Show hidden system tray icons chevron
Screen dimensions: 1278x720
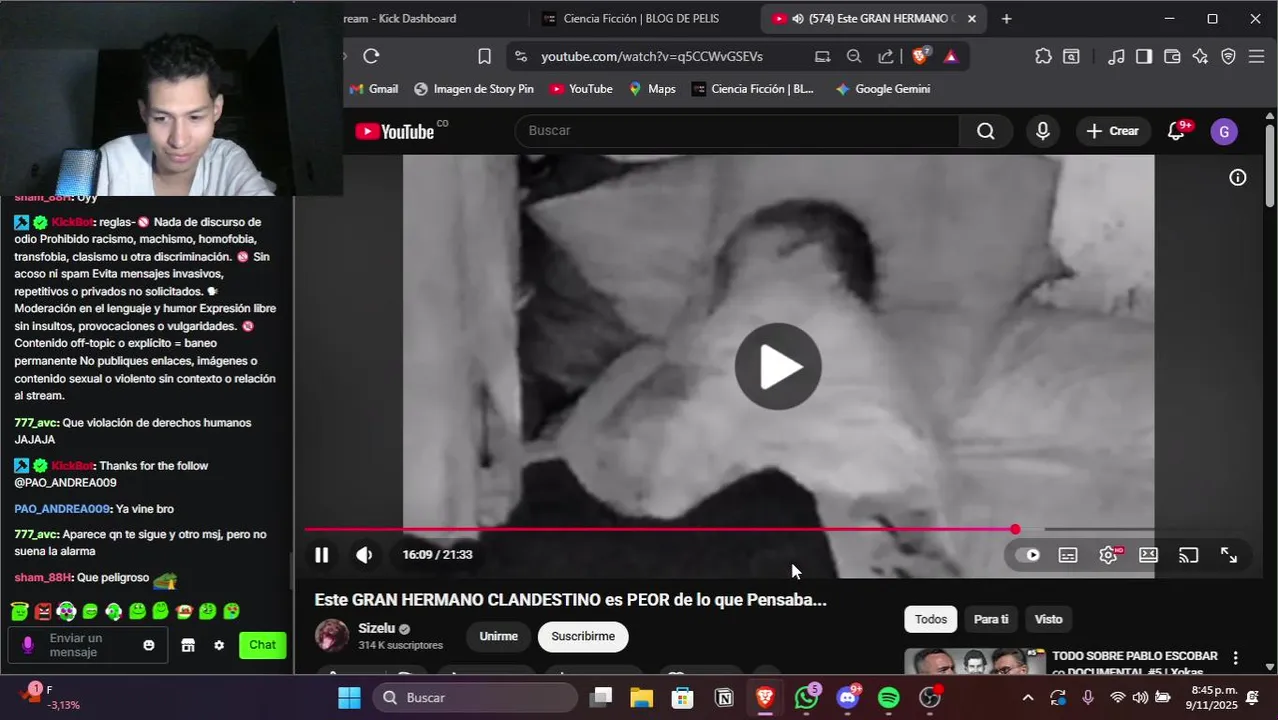tap(1027, 697)
